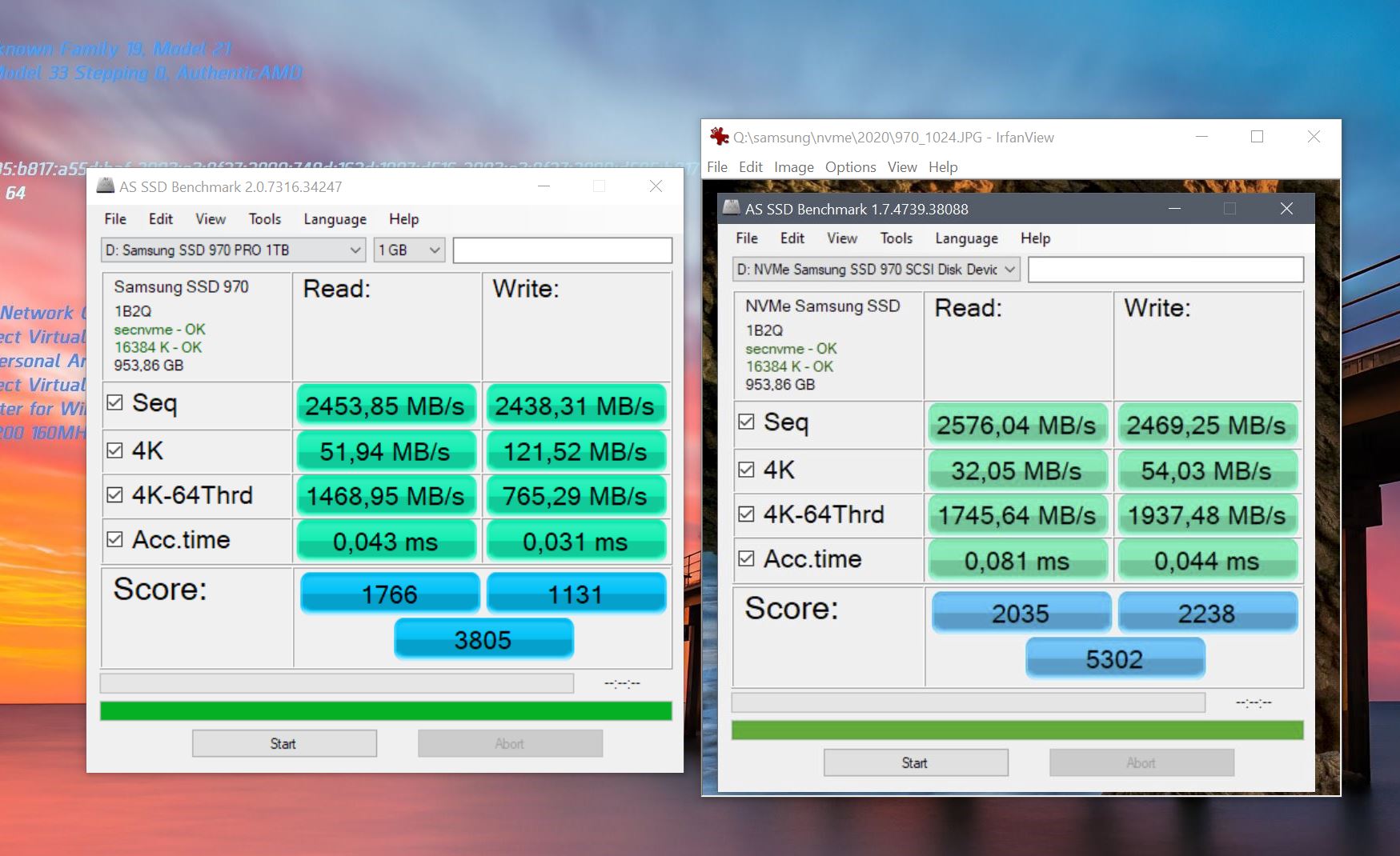The image size is (1400, 856).
Task: Open Edit menu in AS SSD 2.0
Action: pos(160,218)
